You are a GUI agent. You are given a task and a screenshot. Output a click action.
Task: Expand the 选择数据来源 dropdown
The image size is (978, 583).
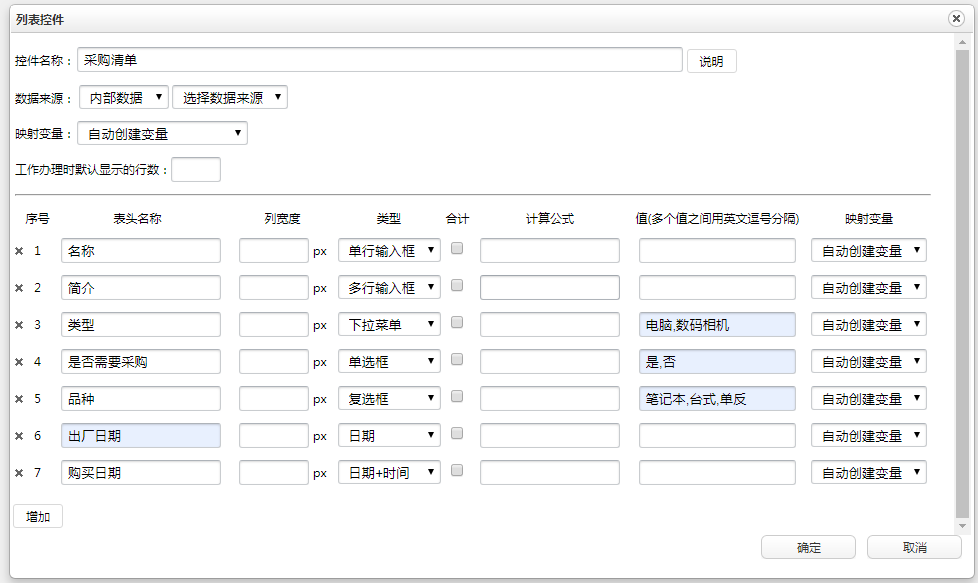tap(230, 97)
